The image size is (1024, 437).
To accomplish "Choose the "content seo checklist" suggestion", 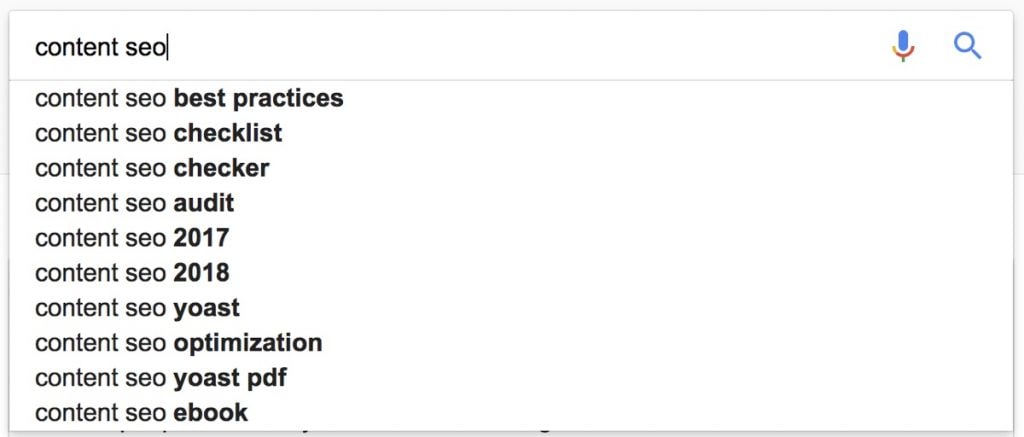I will click(x=158, y=133).
